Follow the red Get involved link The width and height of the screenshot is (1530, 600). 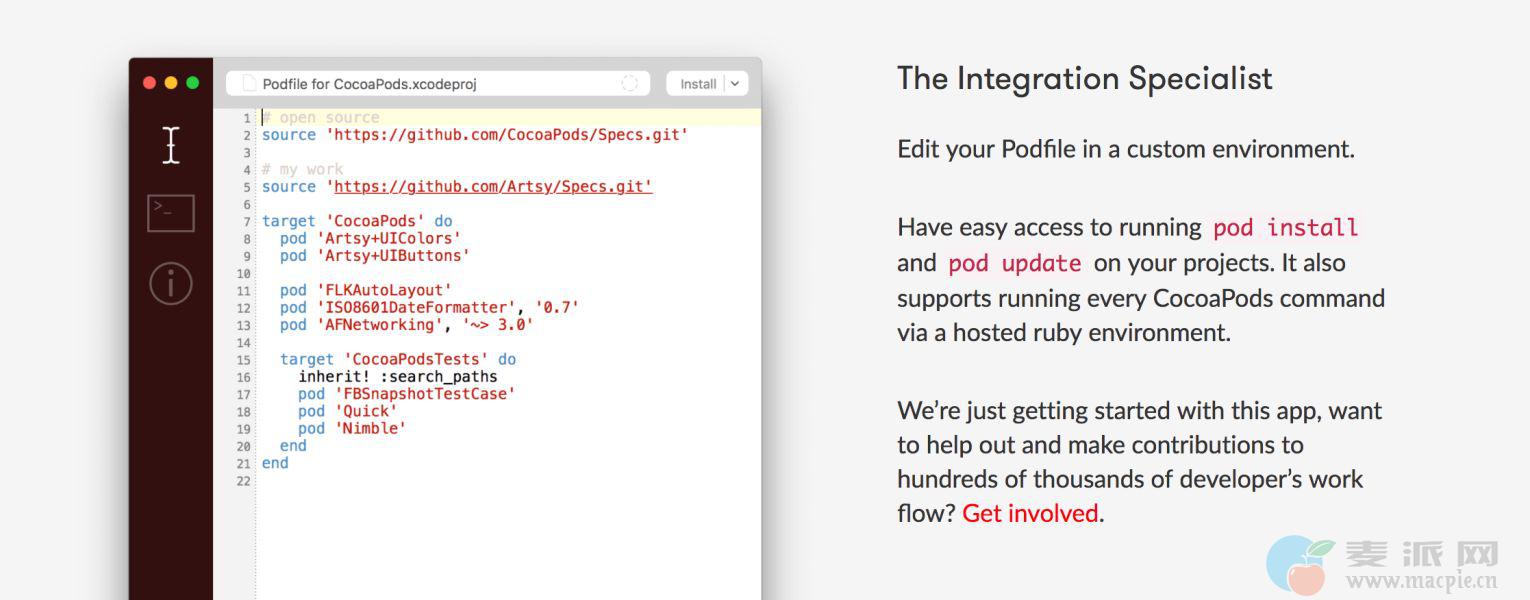(x=1030, y=513)
